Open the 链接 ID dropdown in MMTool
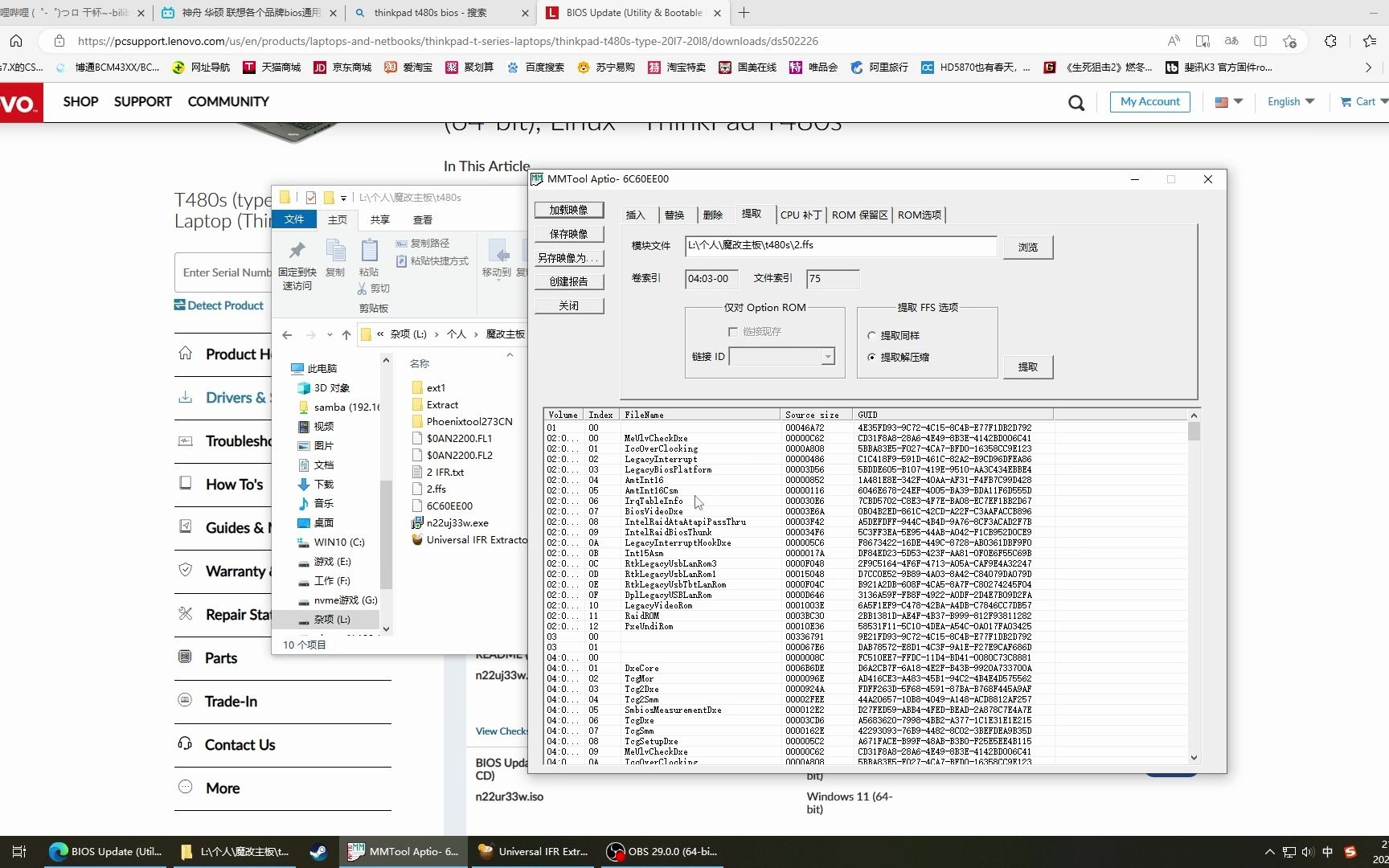This screenshot has height=868, width=1389. tap(828, 356)
